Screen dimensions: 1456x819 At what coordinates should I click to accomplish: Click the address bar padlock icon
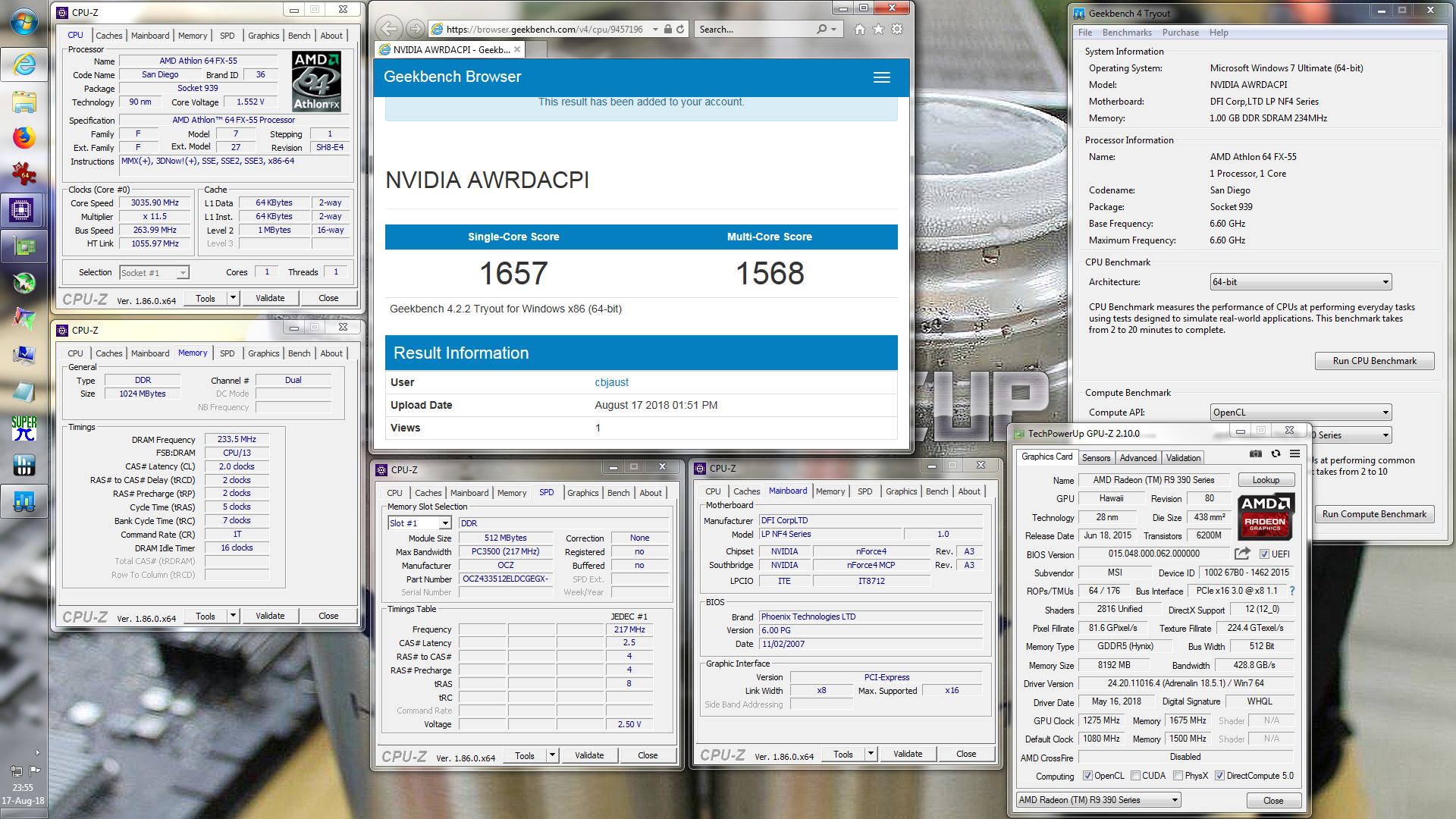(x=667, y=30)
